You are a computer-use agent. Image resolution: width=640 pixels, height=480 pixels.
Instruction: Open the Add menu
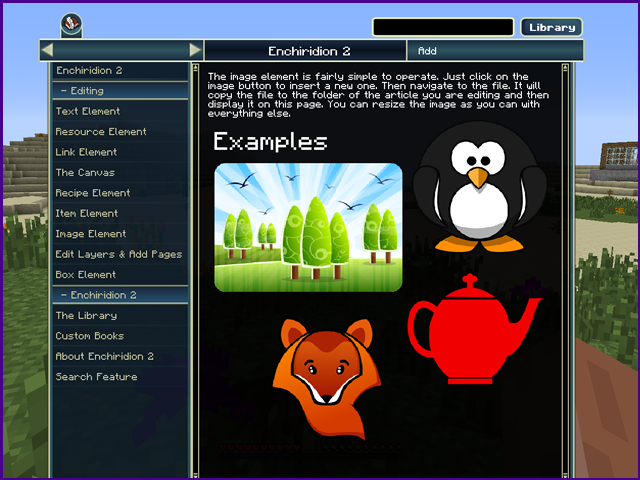427,50
